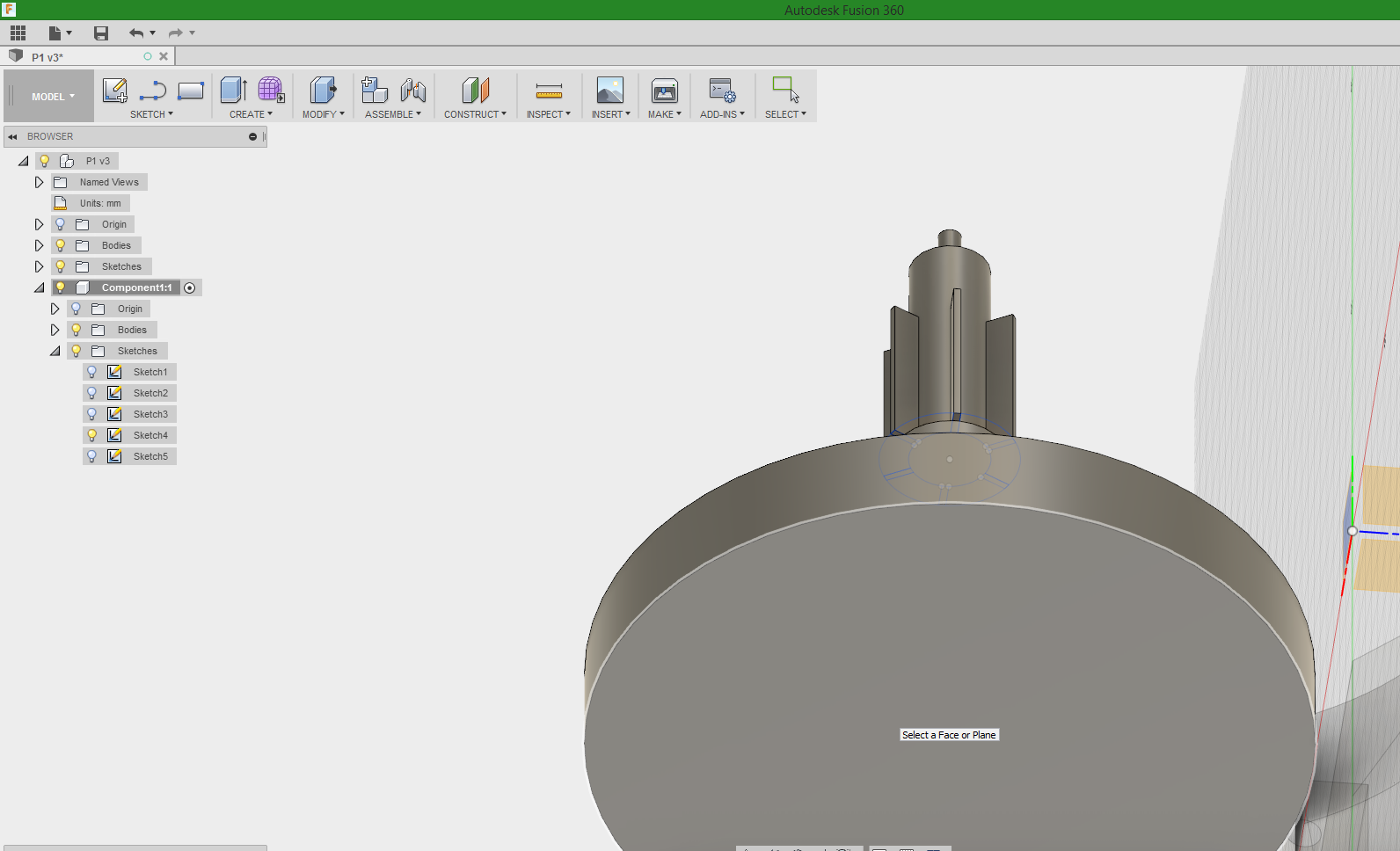Image resolution: width=1400 pixels, height=851 pixels.
Task: Activate Component1:1 radio button
Action: coord(190,288)
